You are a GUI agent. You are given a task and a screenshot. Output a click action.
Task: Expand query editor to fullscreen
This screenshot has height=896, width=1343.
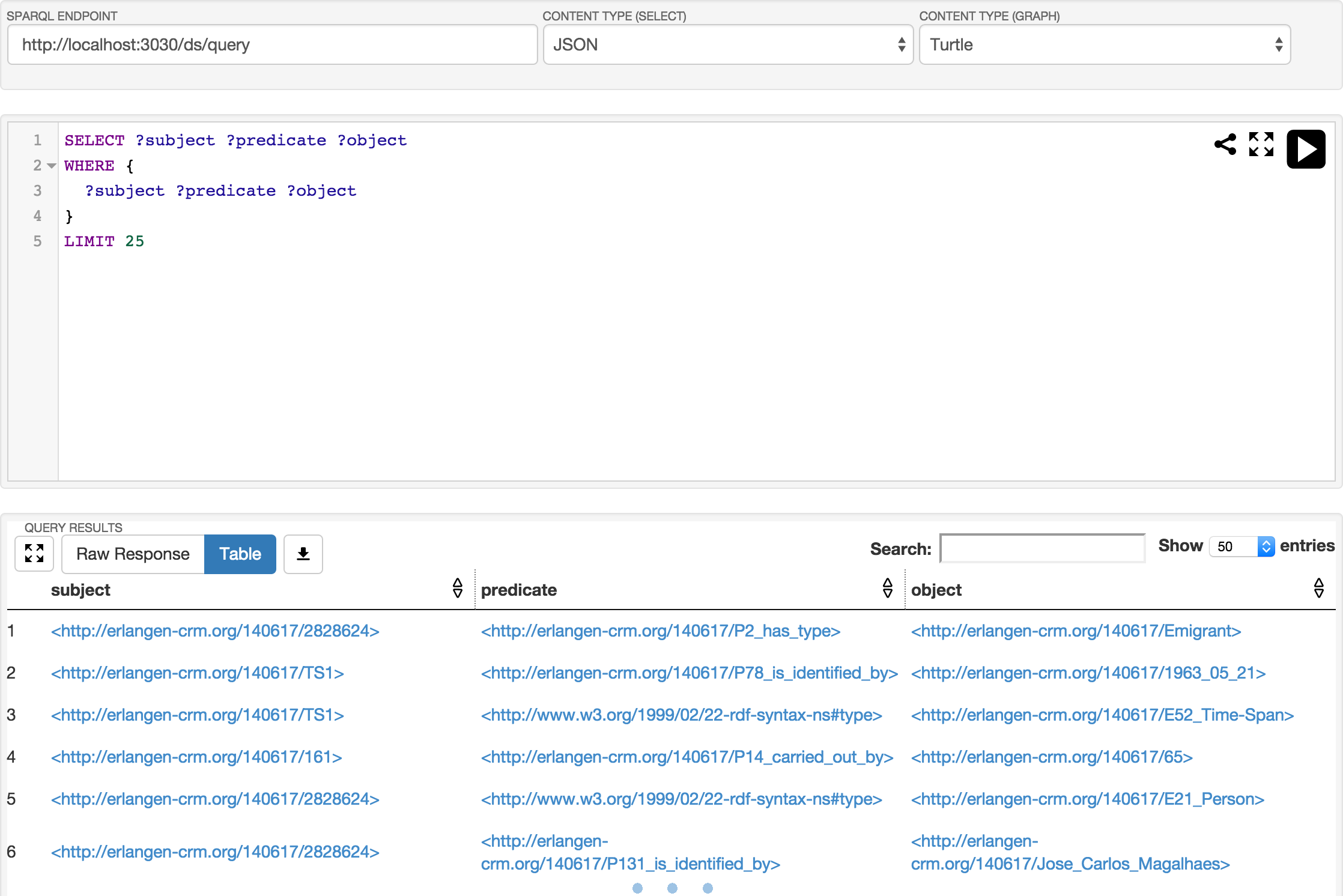pyautogui.click(x=1261, y=145)
